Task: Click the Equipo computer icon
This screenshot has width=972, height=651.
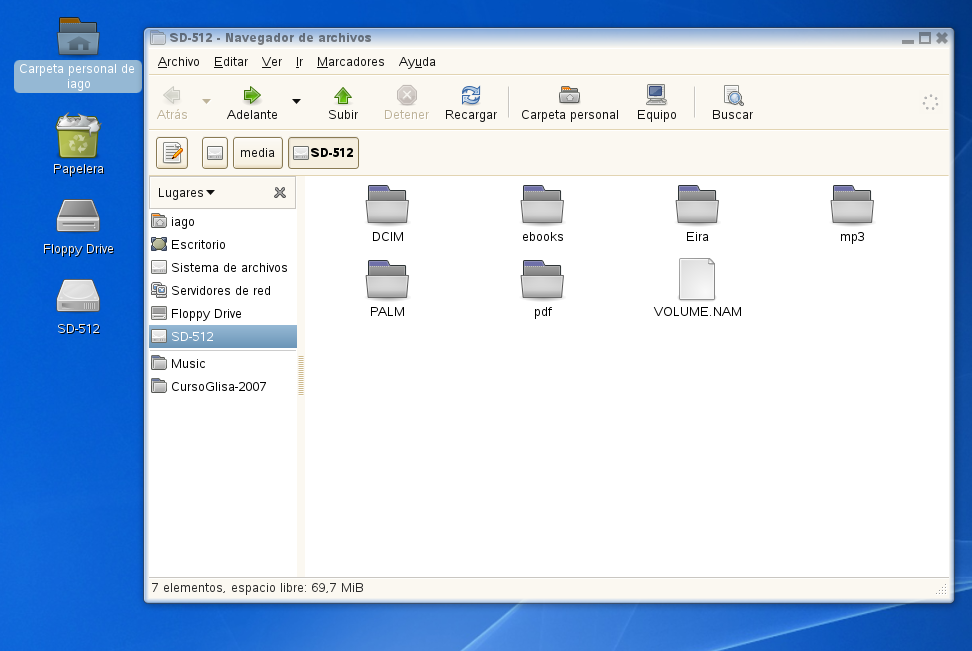Action: [x=656, y=96]
